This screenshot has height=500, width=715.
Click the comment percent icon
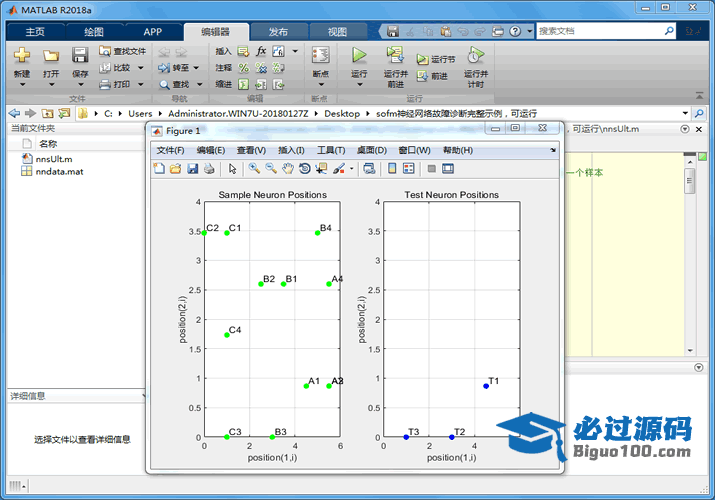[244, 68]
